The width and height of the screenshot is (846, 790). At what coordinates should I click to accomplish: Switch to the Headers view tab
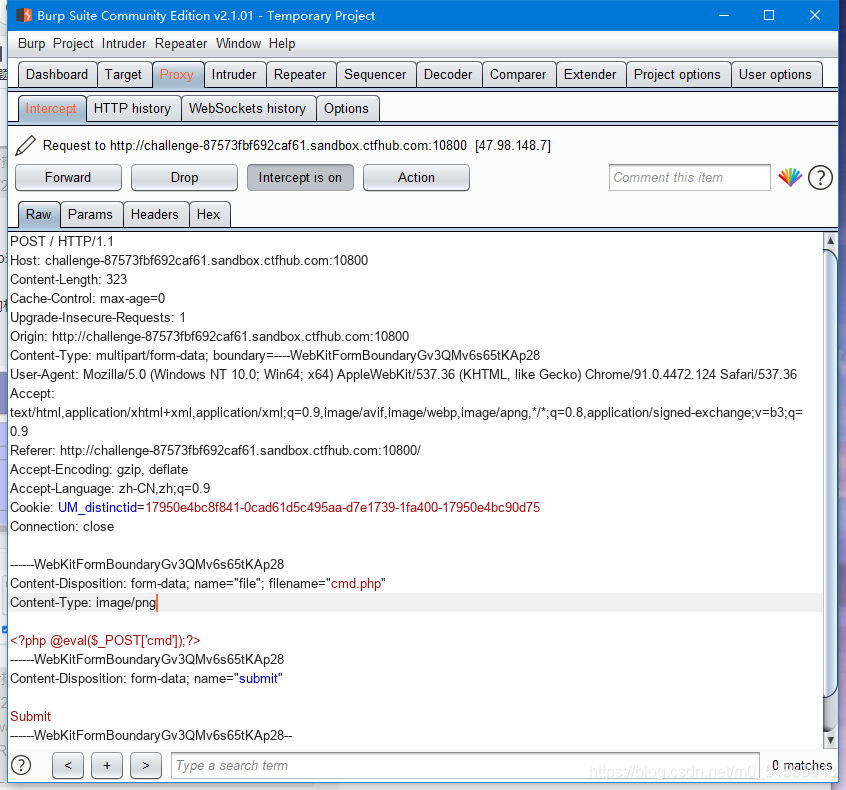click(x=155, y=215)
